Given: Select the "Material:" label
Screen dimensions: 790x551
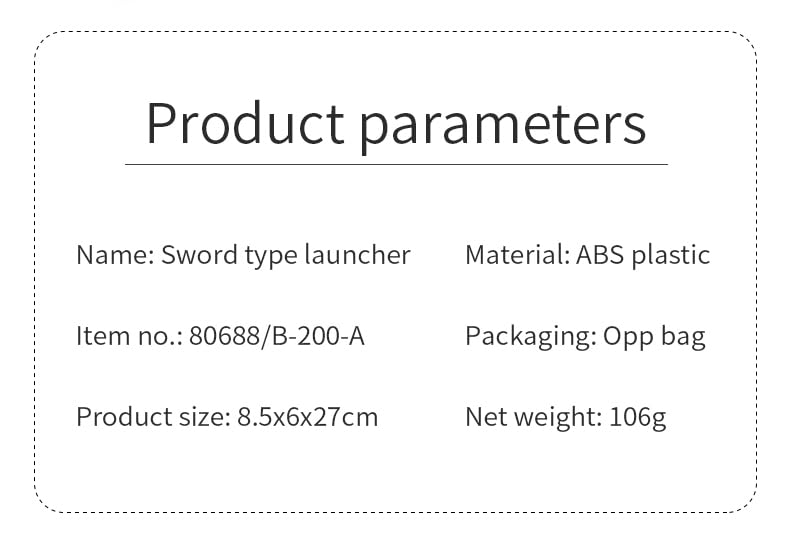Looking at the screenshot, I should pyautogui.click(x=516, y=255).
